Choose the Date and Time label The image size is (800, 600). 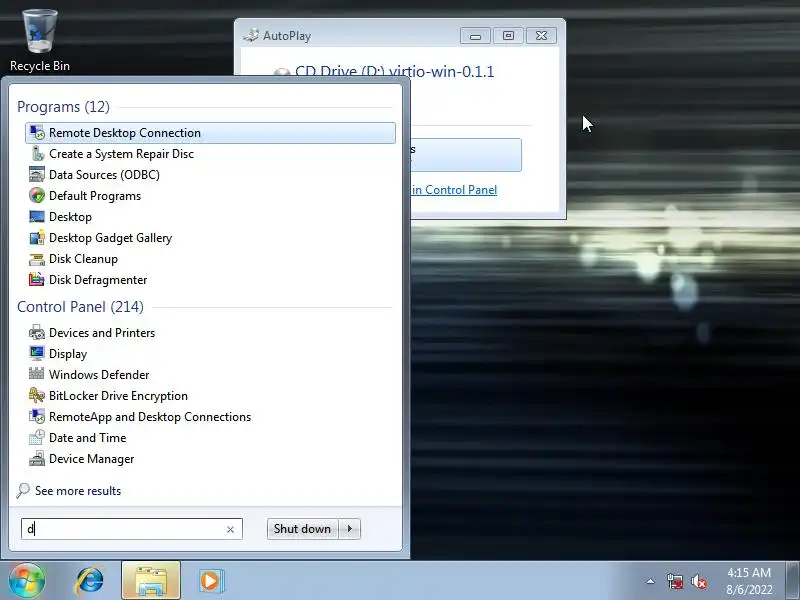coord(87,438)
